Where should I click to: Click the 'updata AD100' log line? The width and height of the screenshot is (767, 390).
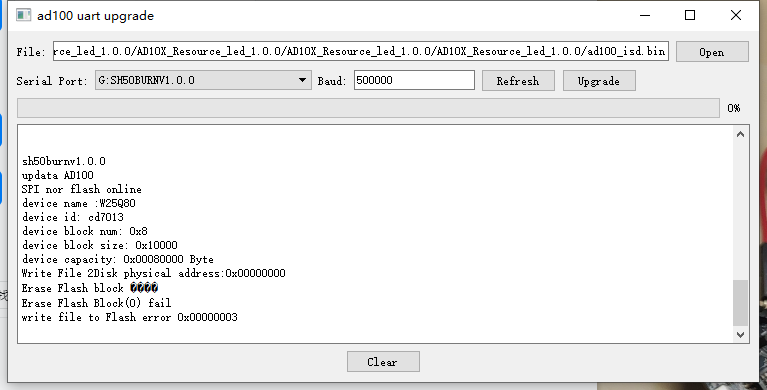coord(58,175)
